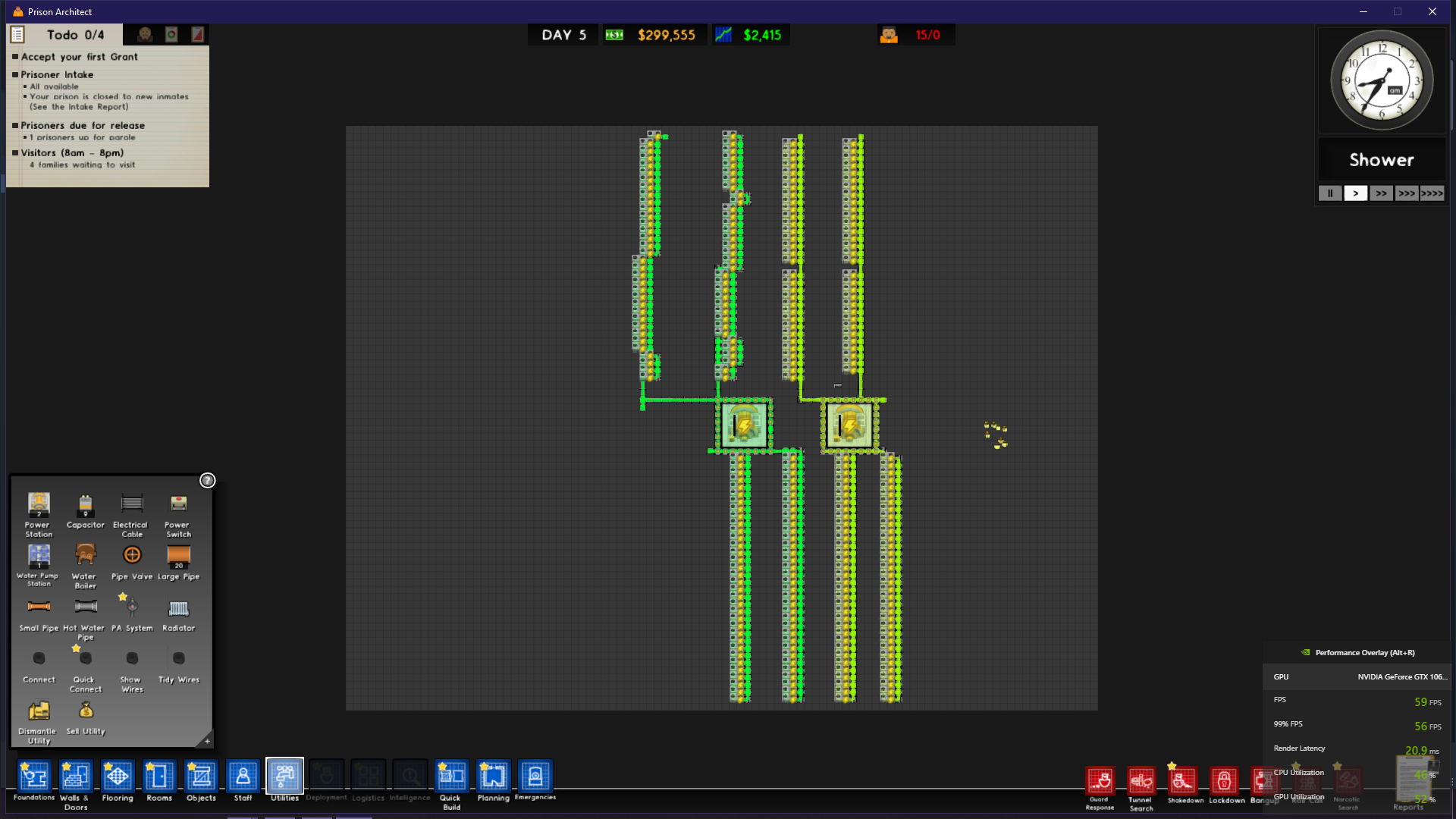Click the $2,415 daily cashflow display

(749, 35)
